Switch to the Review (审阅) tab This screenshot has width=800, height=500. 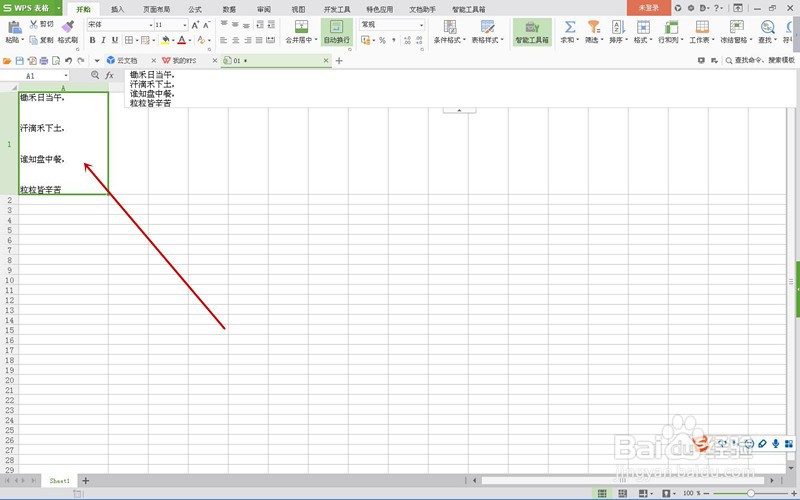(x=264, y=9)
